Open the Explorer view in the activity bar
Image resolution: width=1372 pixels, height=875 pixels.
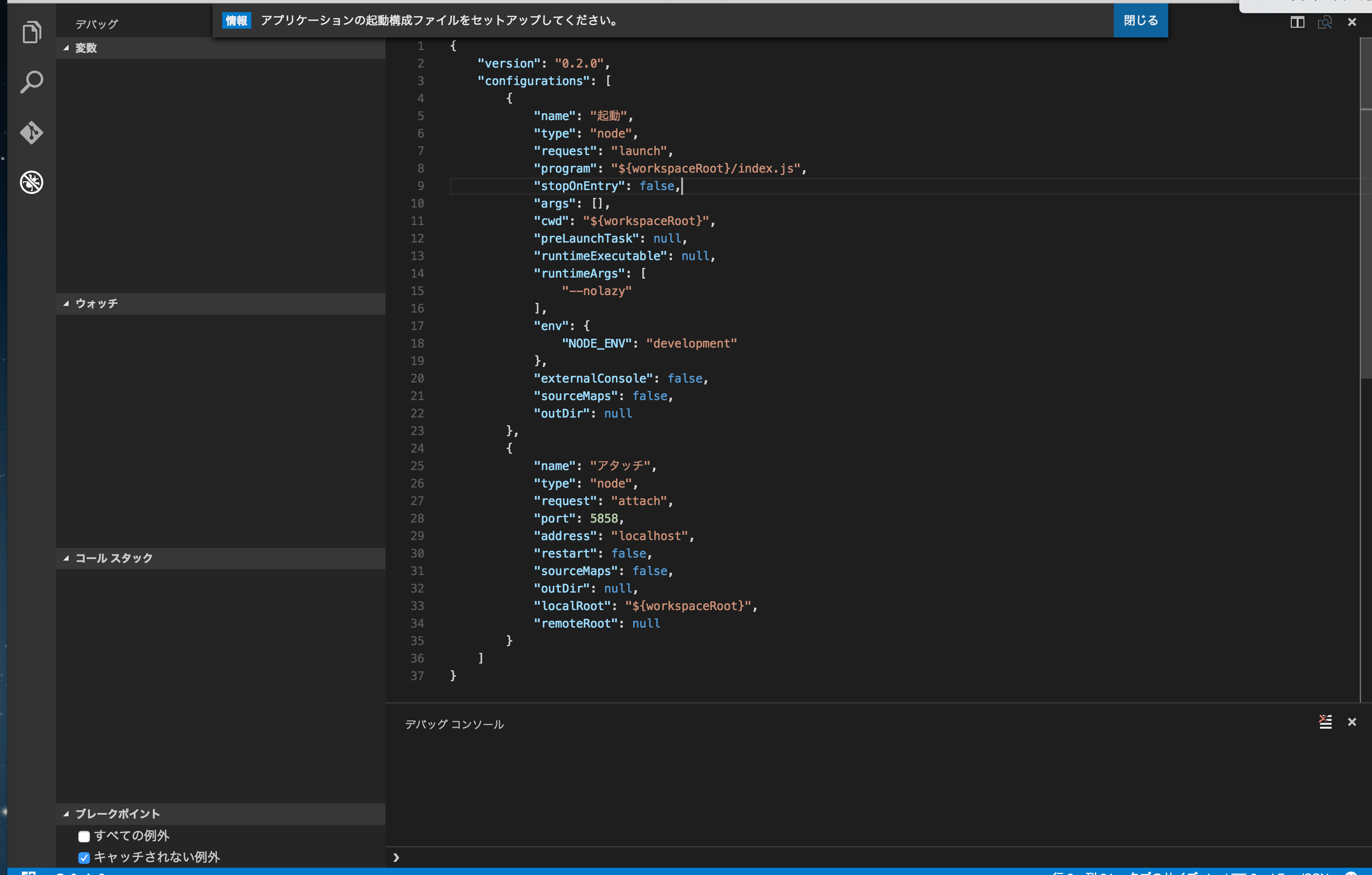tap(32, 32)
